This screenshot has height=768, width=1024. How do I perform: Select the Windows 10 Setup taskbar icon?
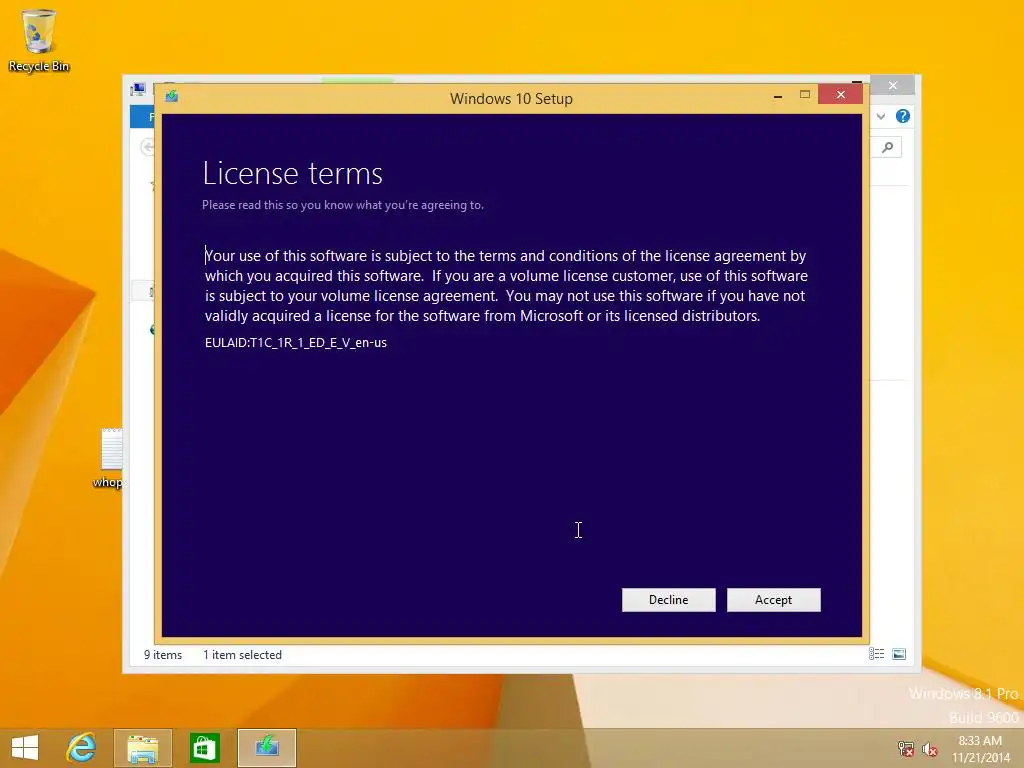click(x=266, y=748)
